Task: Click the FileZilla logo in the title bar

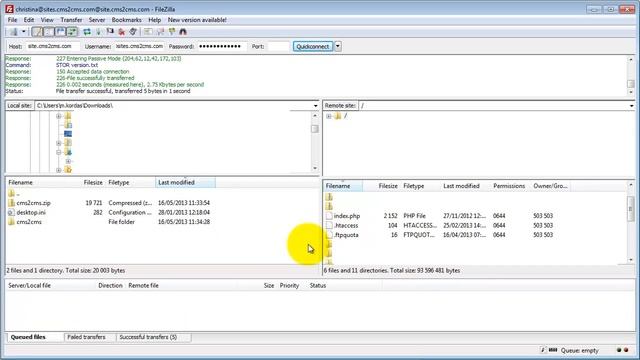Action: (x=9, y=9)
